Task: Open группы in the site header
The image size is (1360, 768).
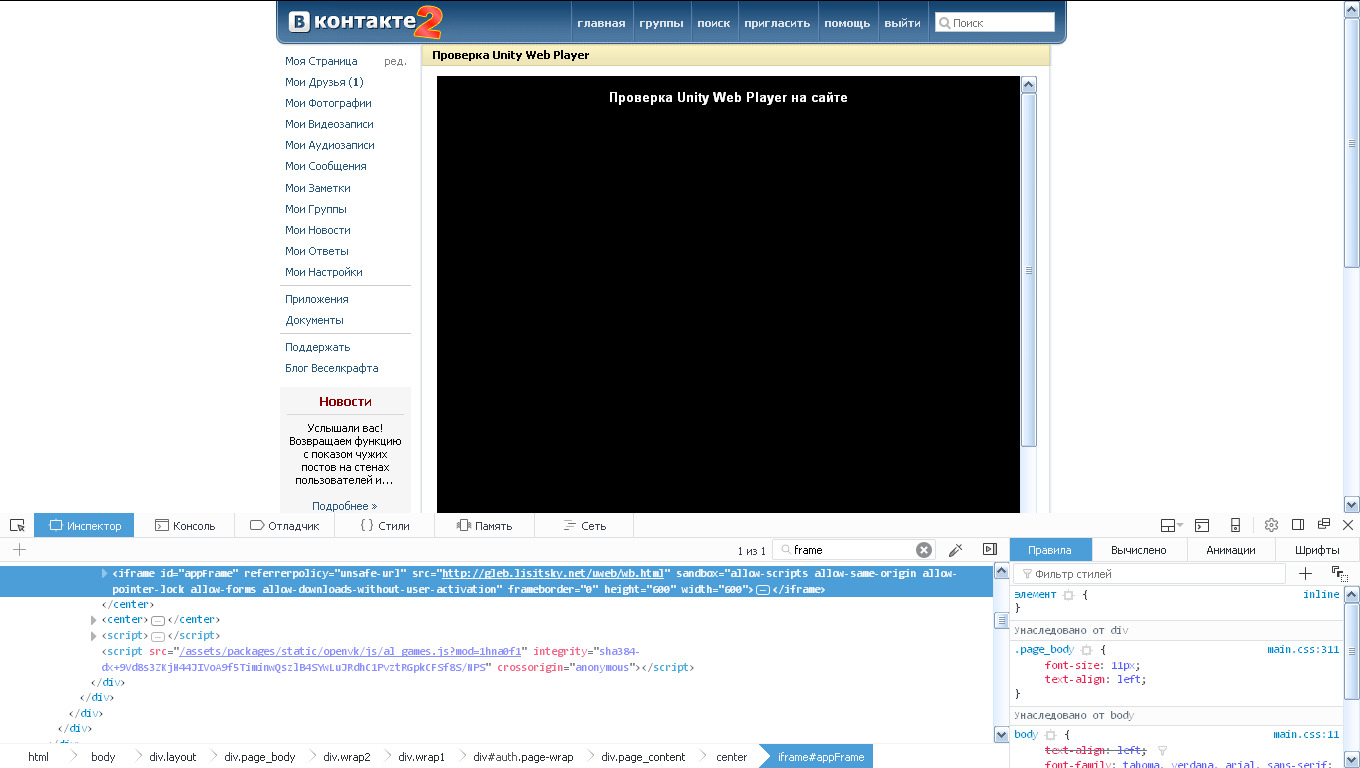Action: pyautogui.click(x=661, y=23)
